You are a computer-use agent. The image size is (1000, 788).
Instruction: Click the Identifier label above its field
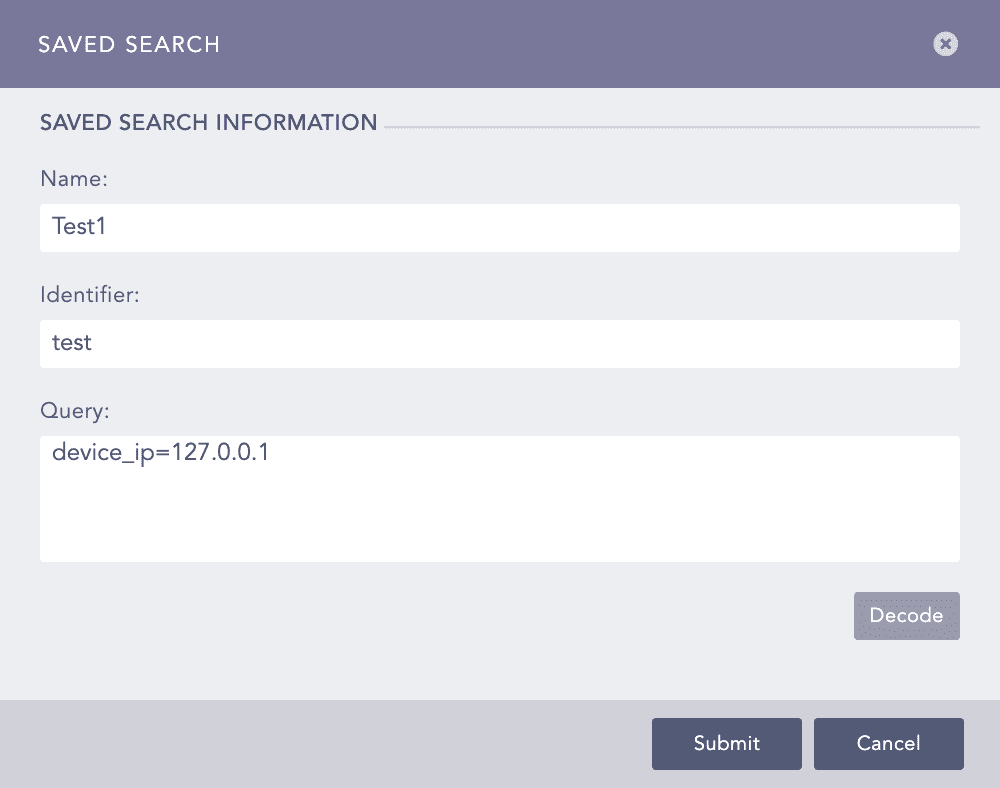(x=92, y=295)
